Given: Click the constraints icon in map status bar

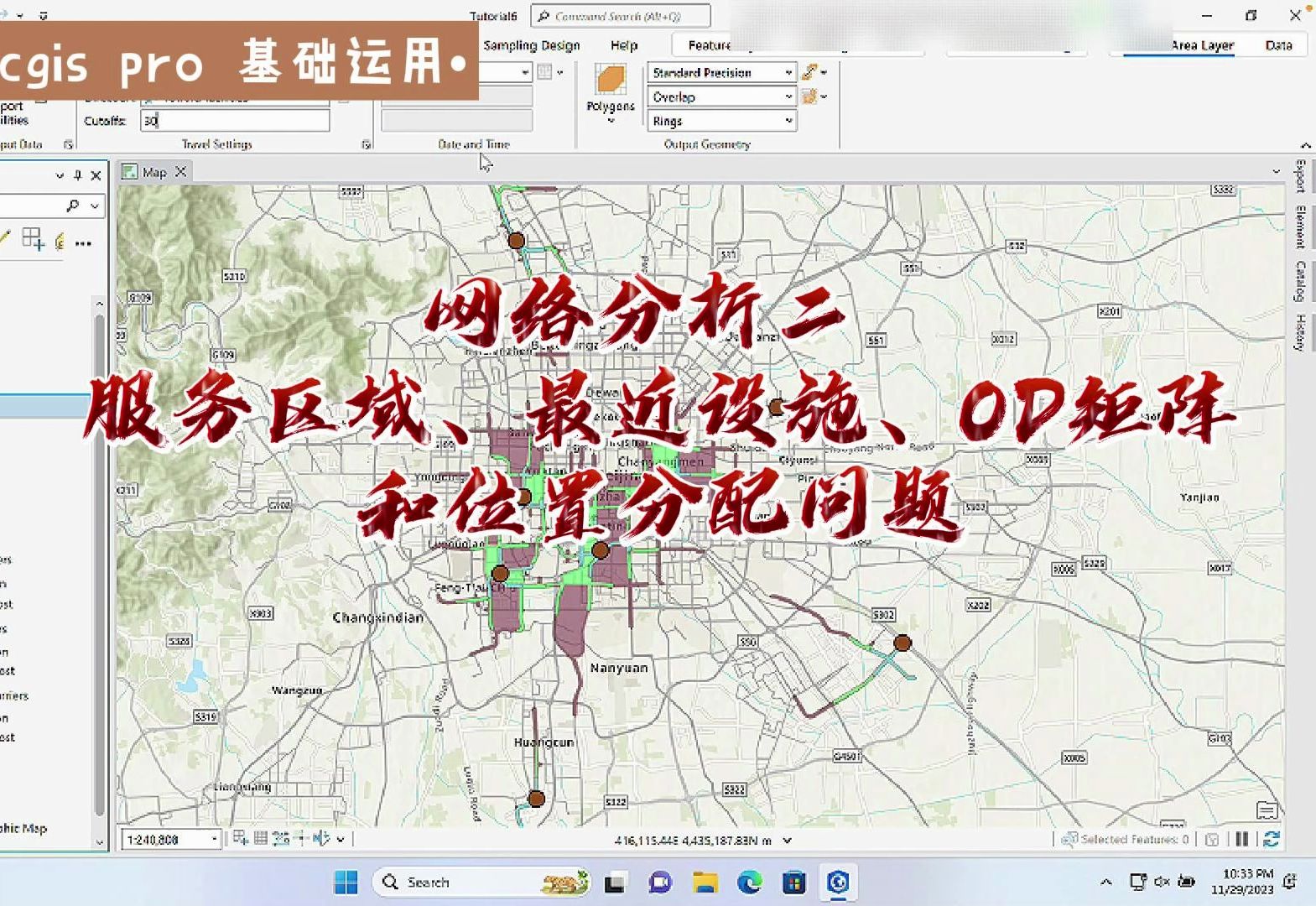Looking at the screenshot, I should (x=281, y=838).
